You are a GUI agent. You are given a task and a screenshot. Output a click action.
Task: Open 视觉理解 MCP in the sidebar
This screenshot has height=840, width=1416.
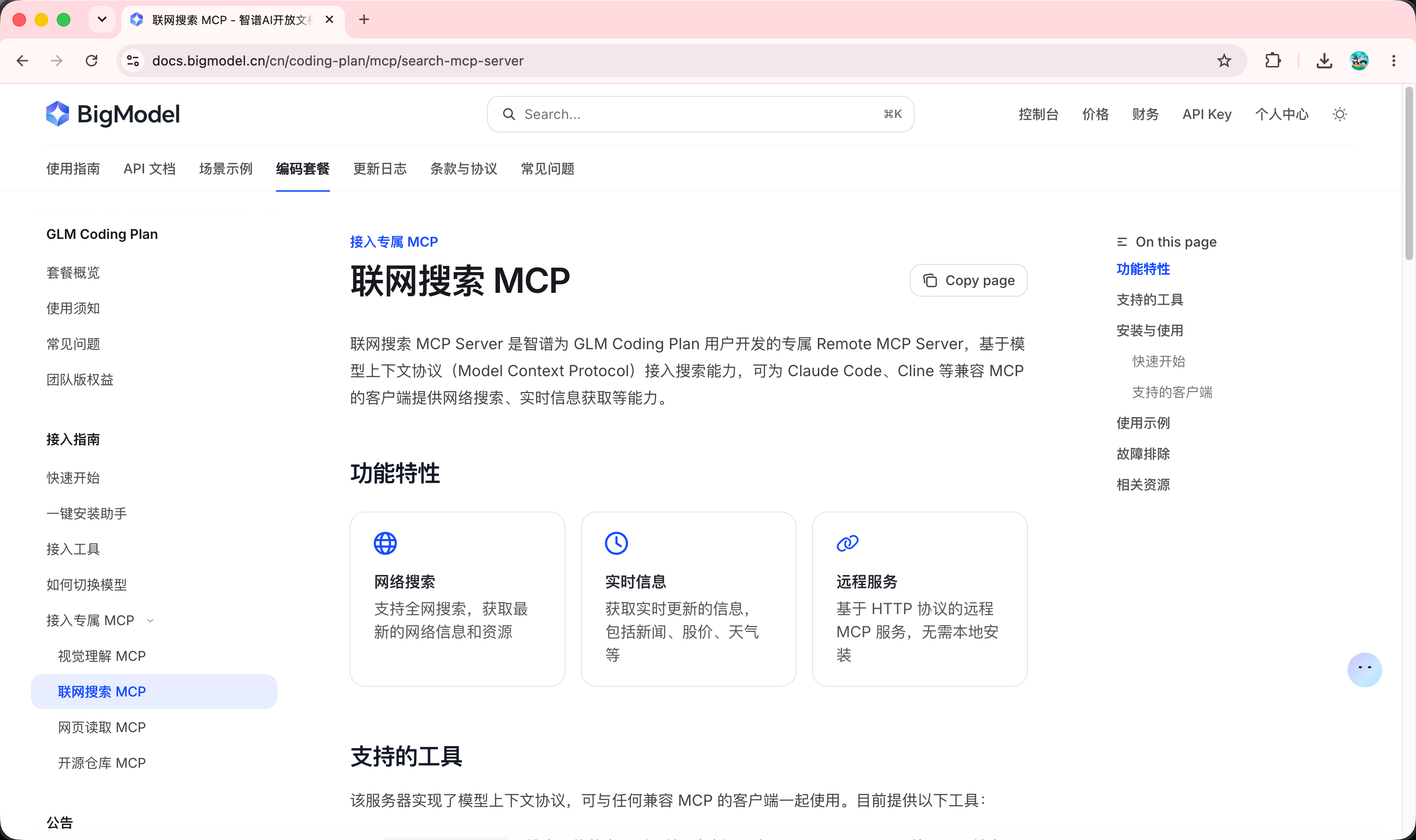[102, 656]
